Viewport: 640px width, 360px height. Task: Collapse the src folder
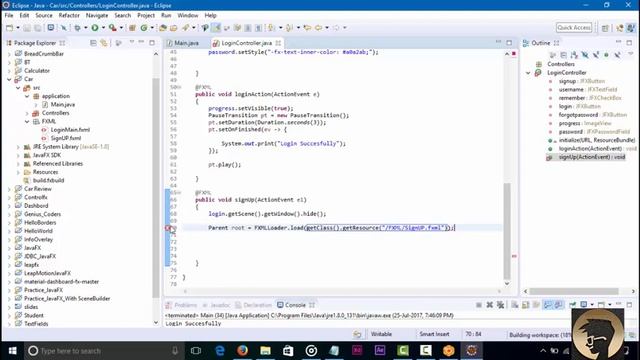tap(18, 88)
